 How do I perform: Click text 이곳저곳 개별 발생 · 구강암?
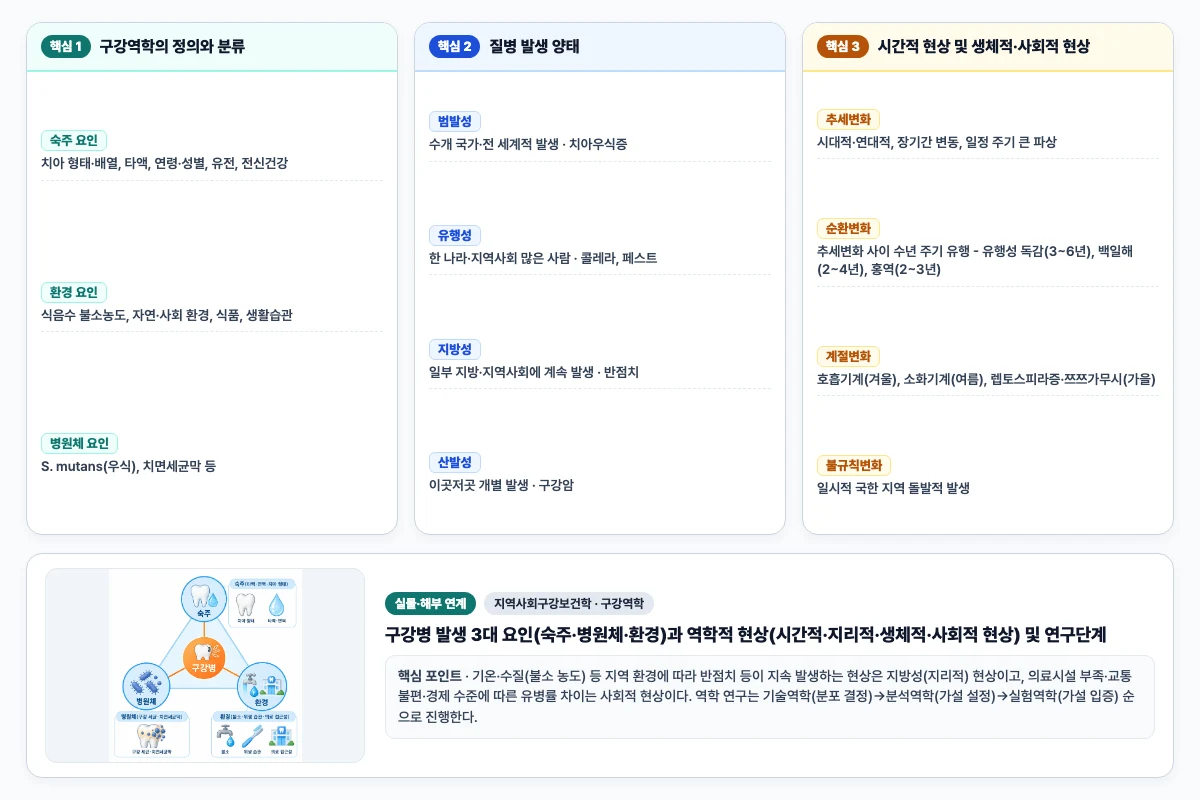click(x=501, y=485)
